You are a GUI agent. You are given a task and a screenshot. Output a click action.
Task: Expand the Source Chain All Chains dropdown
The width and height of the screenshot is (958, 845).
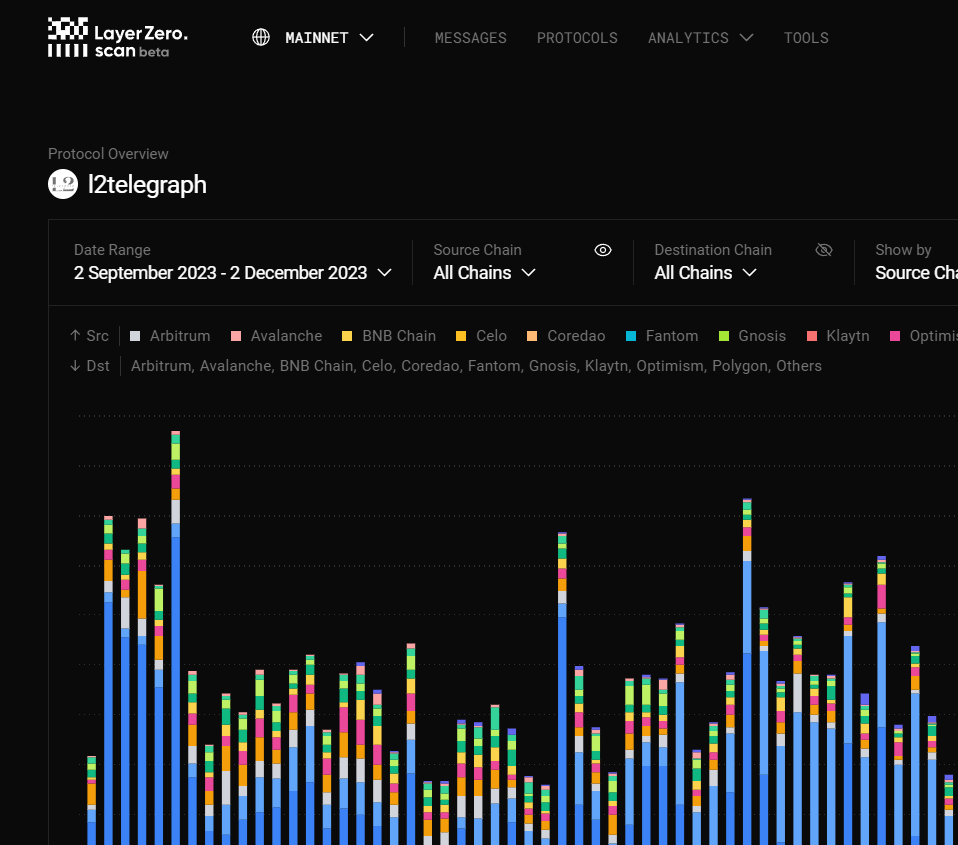coord(484,273)
